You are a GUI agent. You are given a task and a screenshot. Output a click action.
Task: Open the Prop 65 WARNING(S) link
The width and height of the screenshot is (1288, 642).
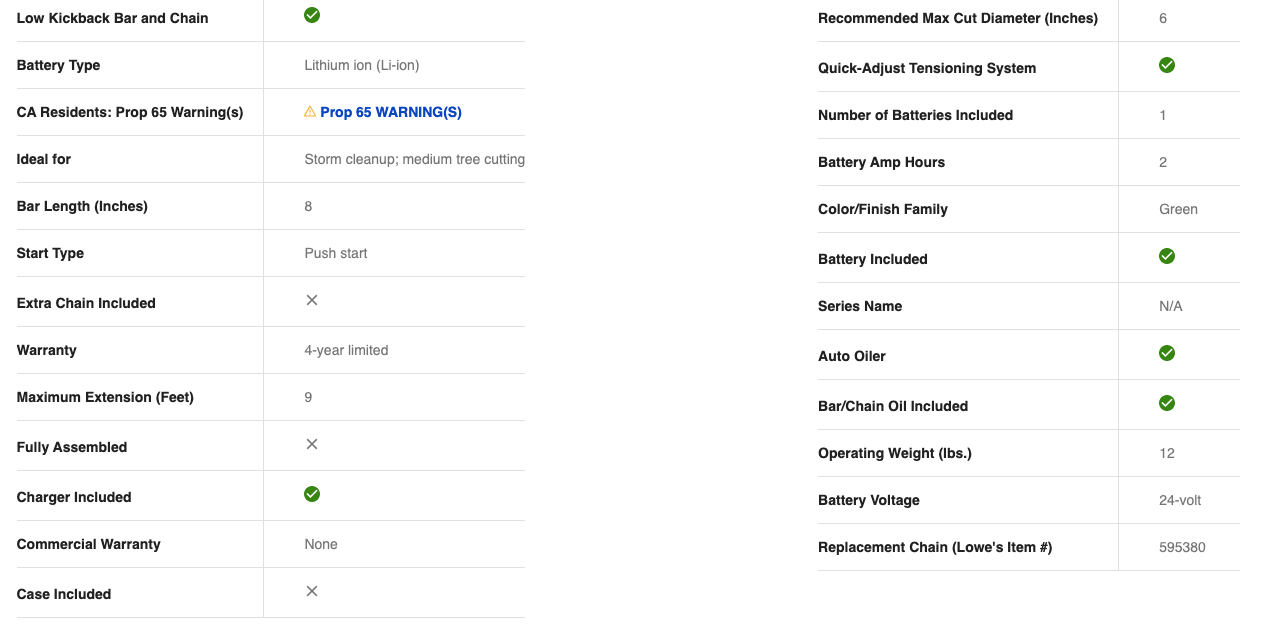(x=390, y=112)
